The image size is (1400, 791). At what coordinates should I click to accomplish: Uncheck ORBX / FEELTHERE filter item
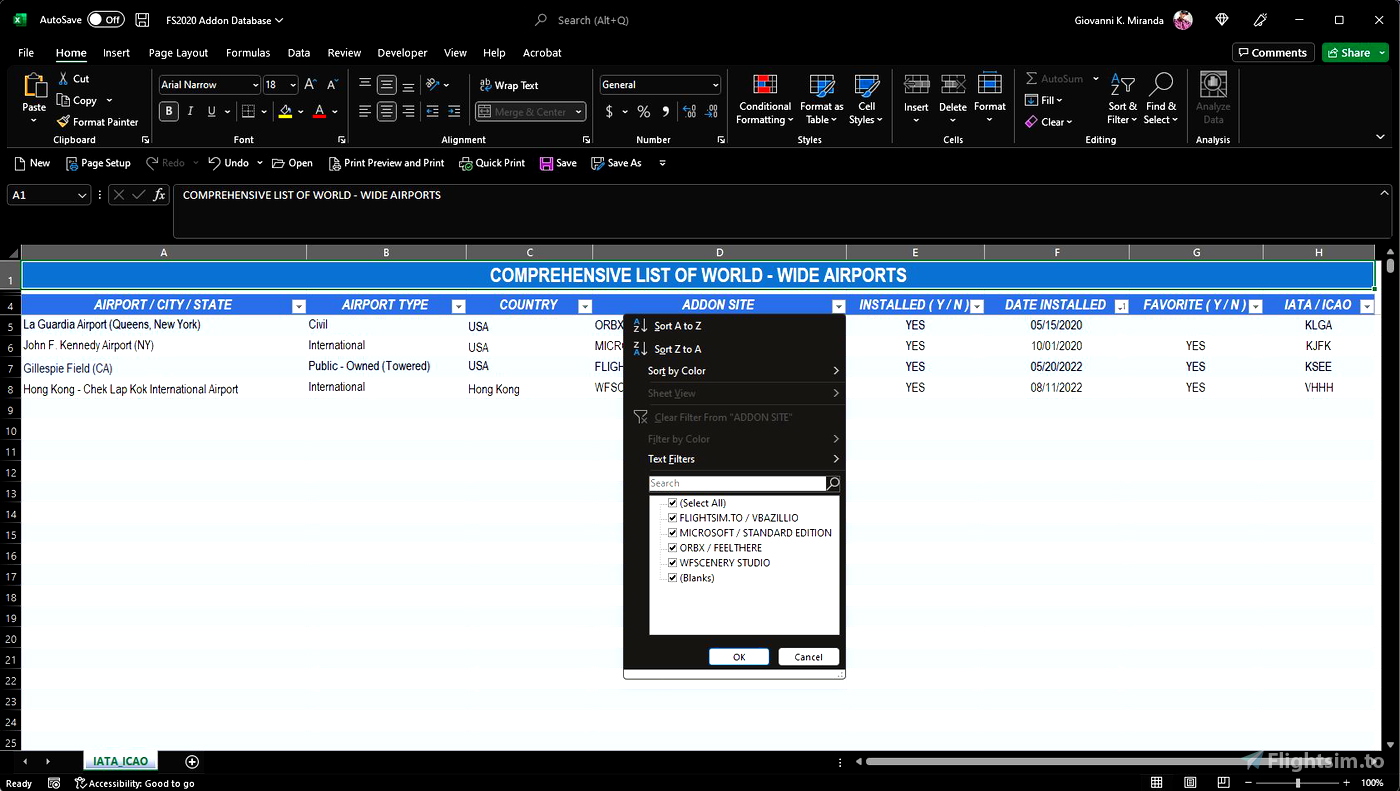[673, 548]
